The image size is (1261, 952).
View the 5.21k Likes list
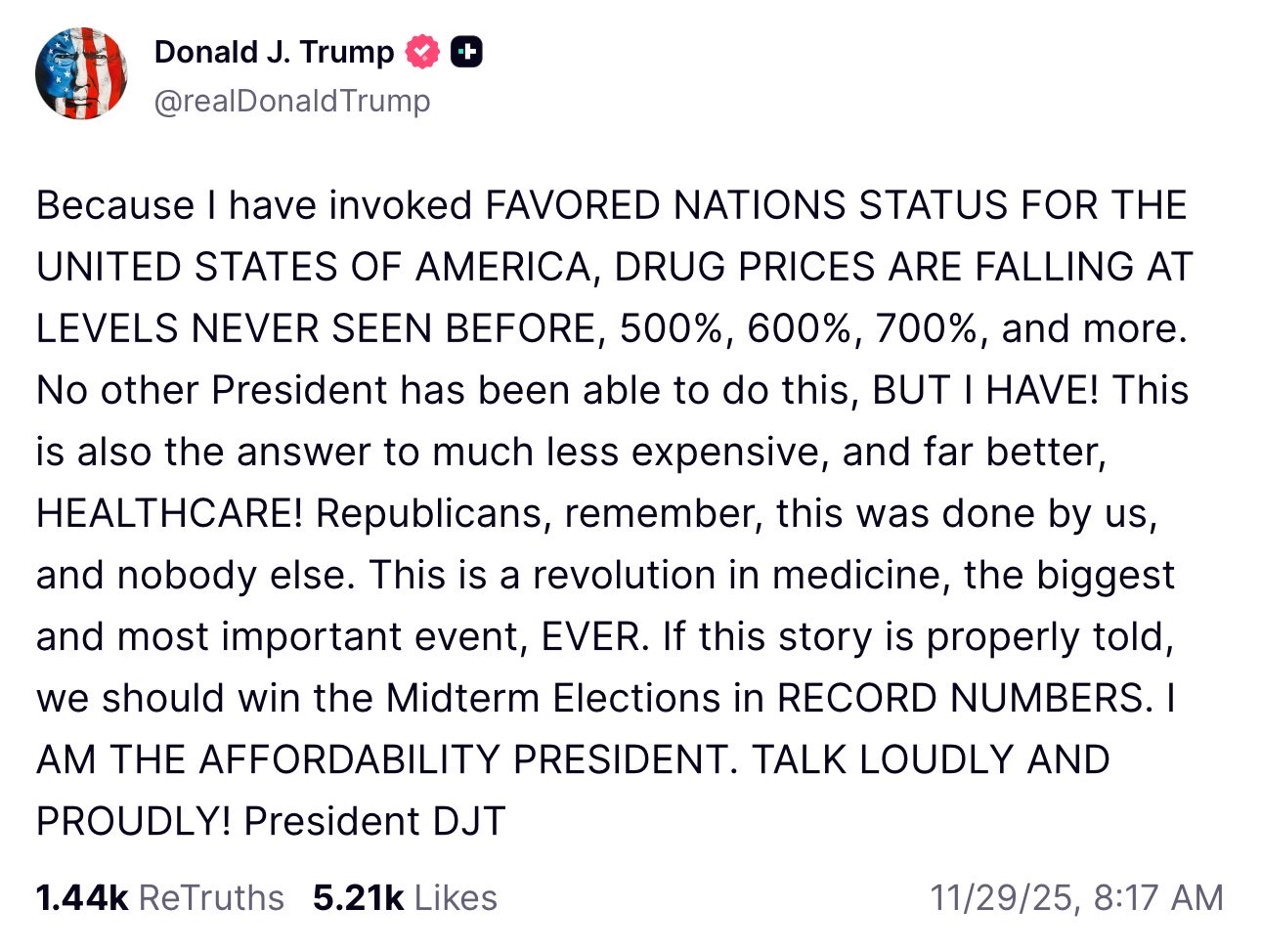[405, 897]
